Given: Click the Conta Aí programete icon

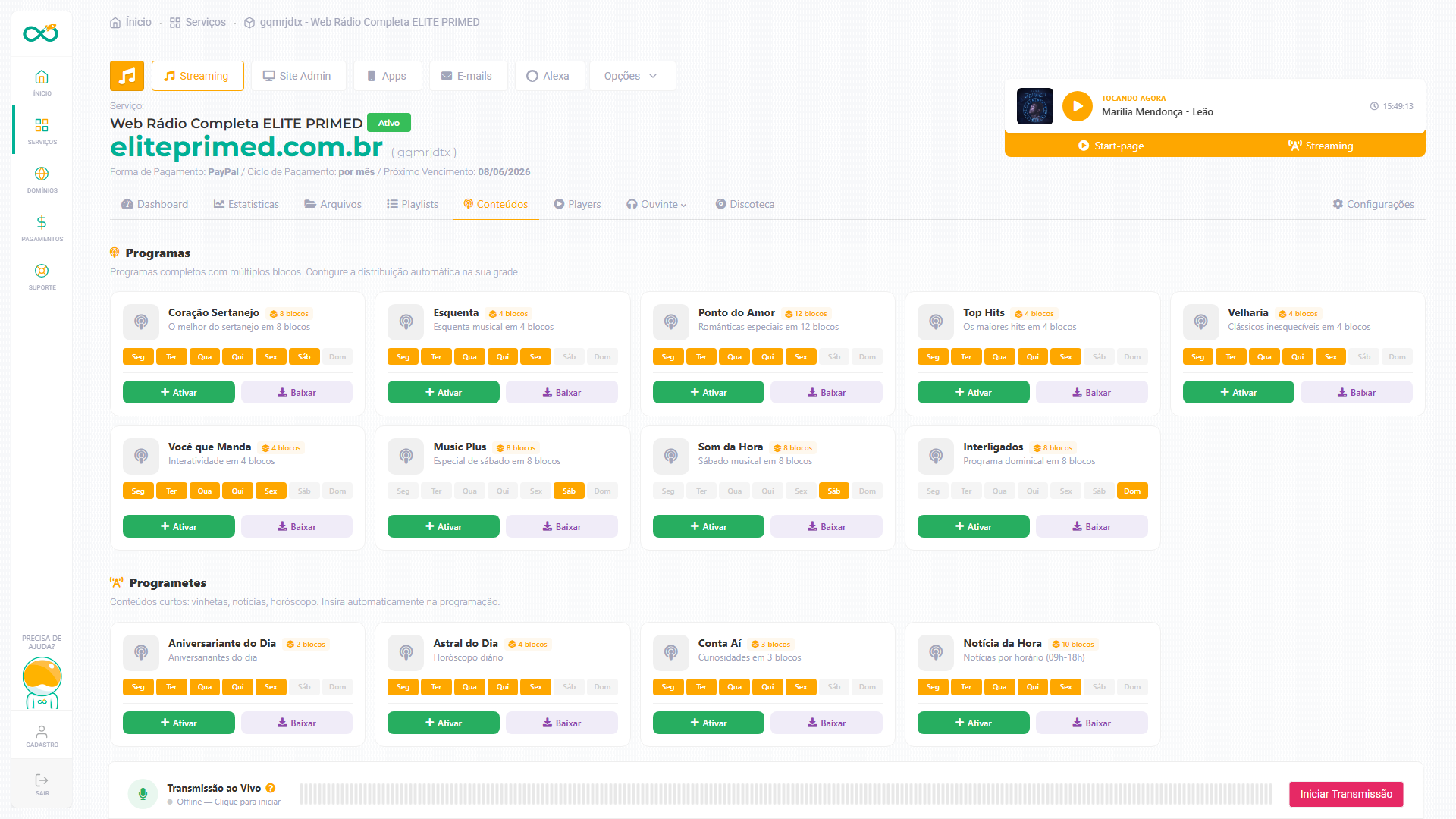Looking at the screenshot, I should [671, 652].
